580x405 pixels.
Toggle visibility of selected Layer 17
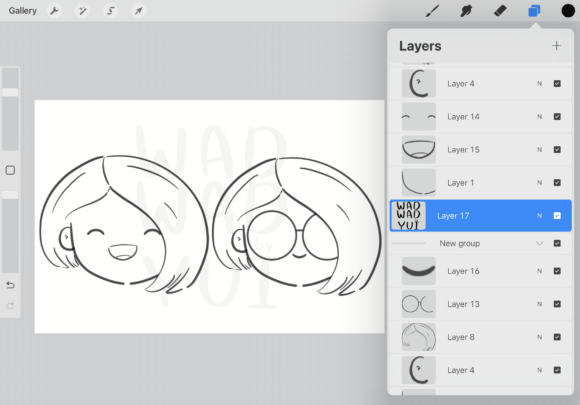tap(557, 216)
